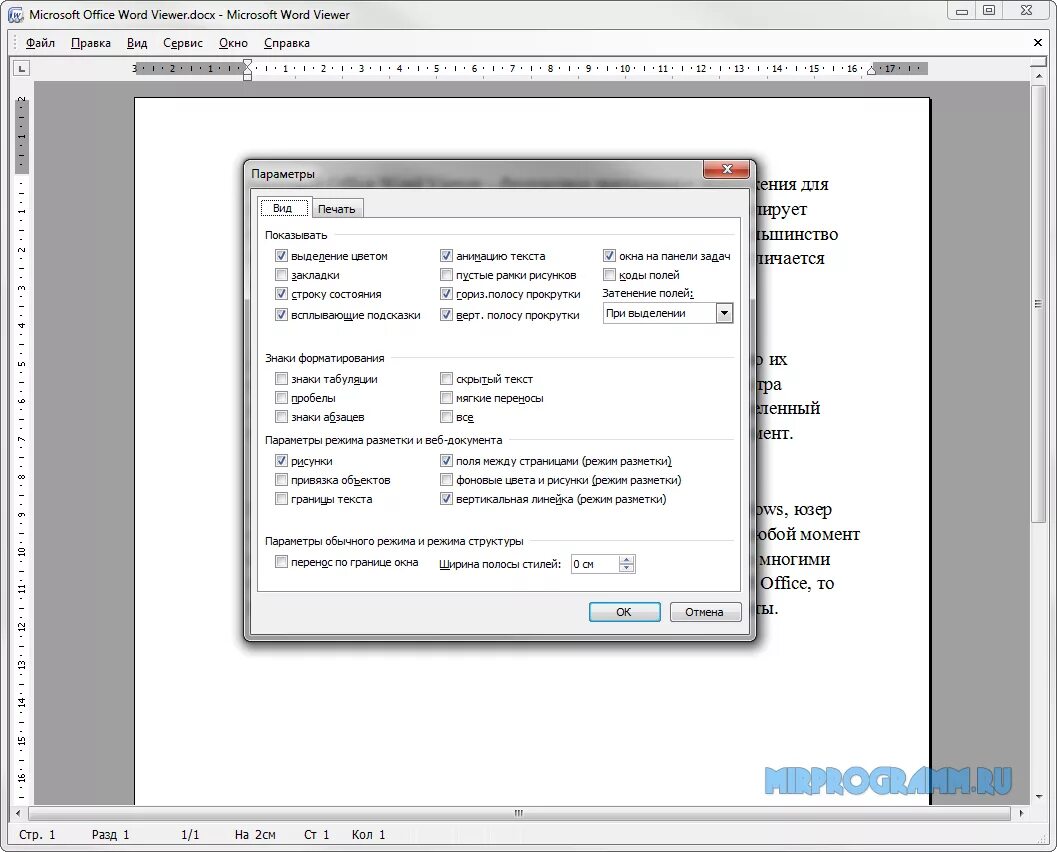
Task: Enable перенос по границе окна checkbox
Action: pos(281,561)
